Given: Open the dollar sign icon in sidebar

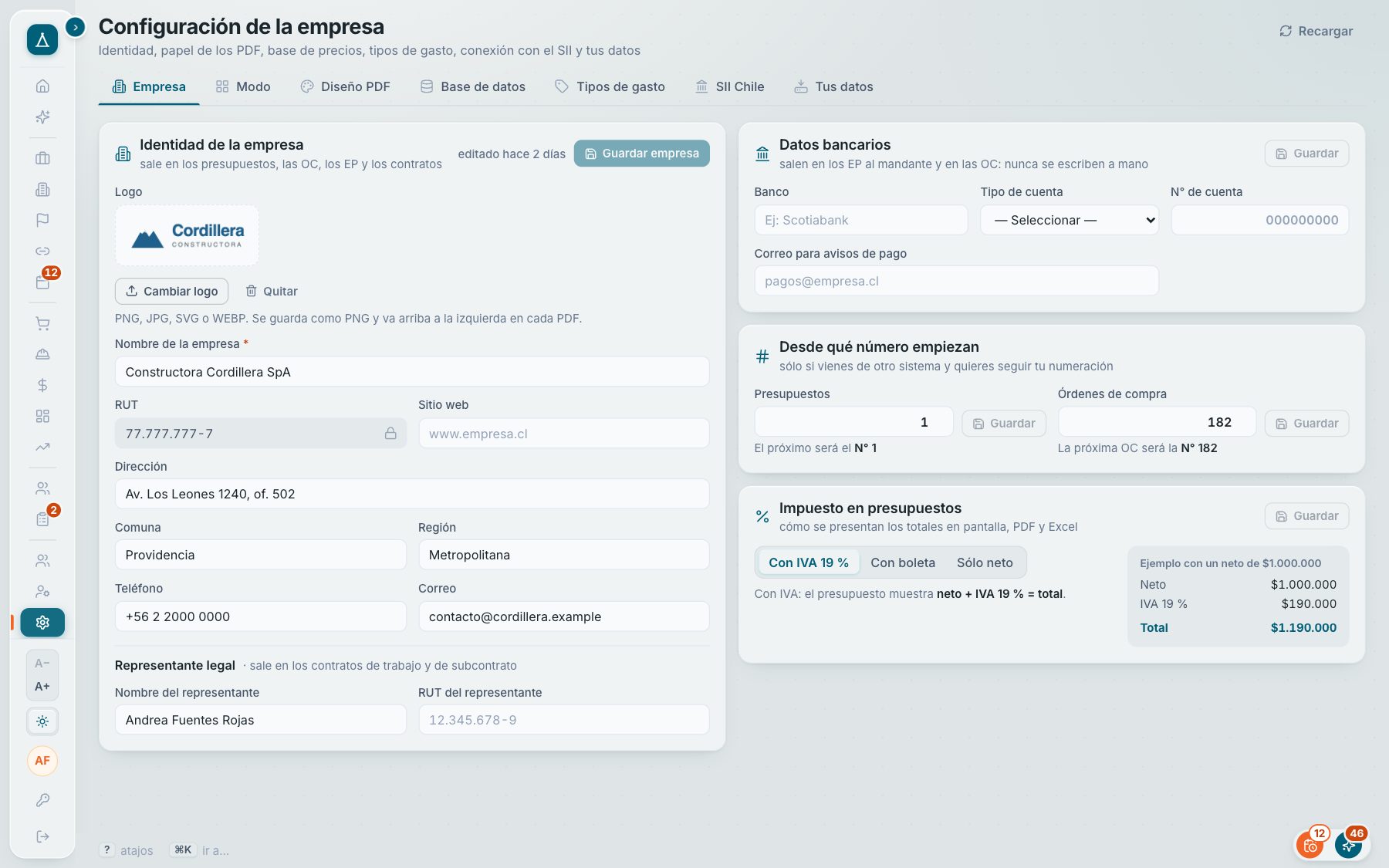Looking at the screenshot, I should (x=42, y=385).
